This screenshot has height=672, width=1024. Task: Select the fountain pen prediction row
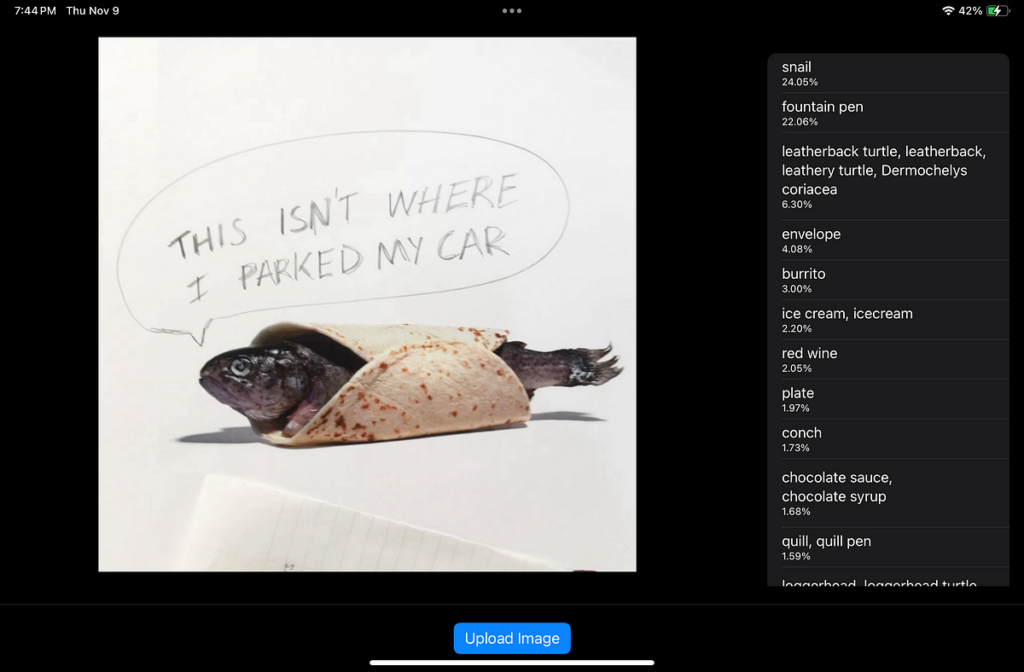coord(888,113)
